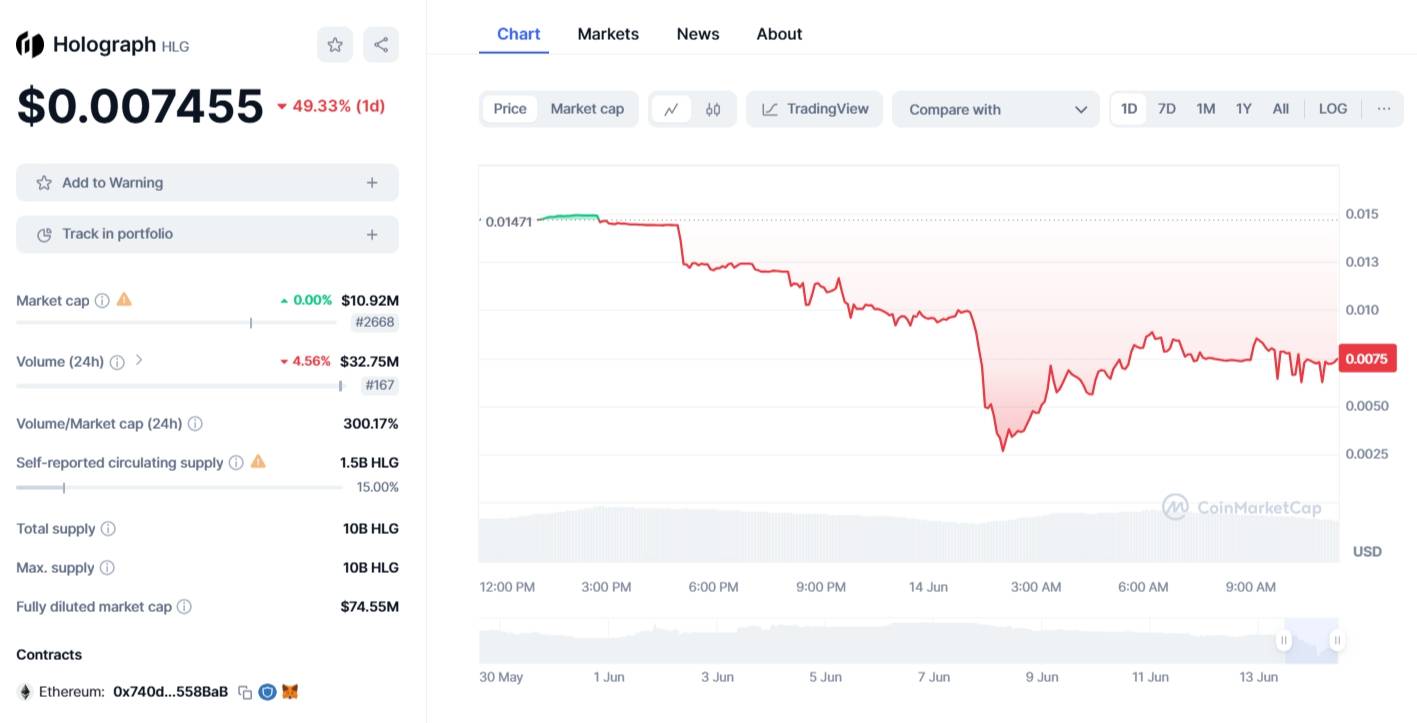Image resolution: width=1417 pixels, height=723 pixels.
Task: Click the circulating supply warning triangle
Action: (x=258, y=461)
